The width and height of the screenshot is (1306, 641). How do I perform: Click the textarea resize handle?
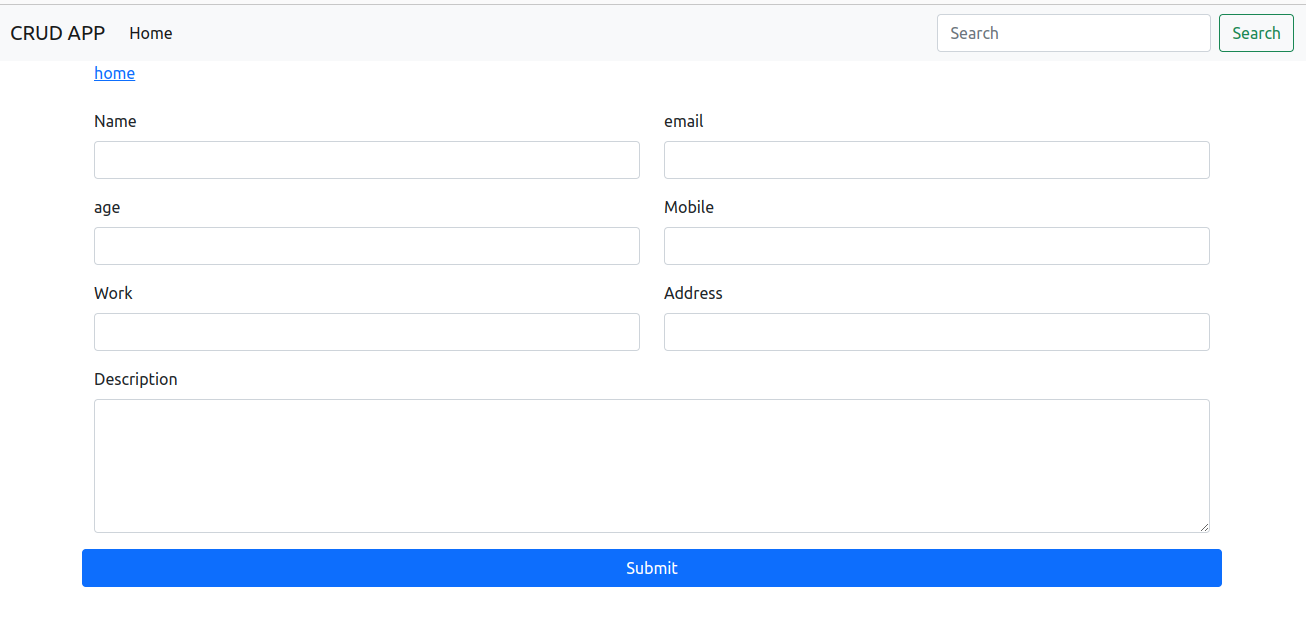tap(1205, 526)
